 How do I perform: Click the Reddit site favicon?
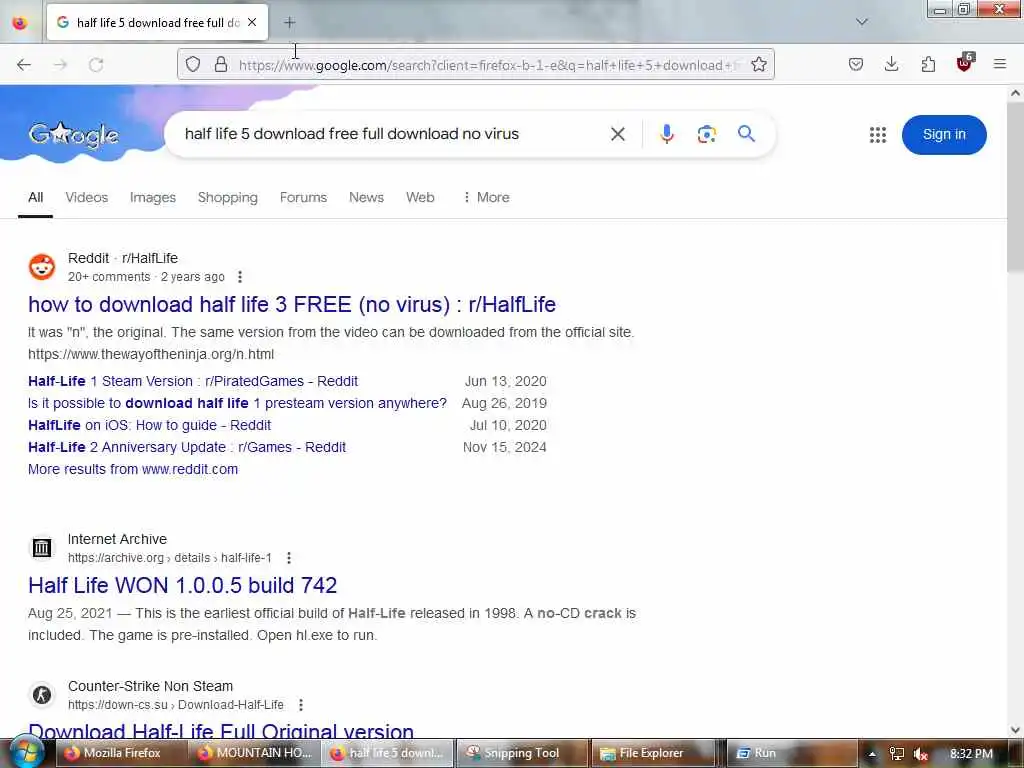42,267
